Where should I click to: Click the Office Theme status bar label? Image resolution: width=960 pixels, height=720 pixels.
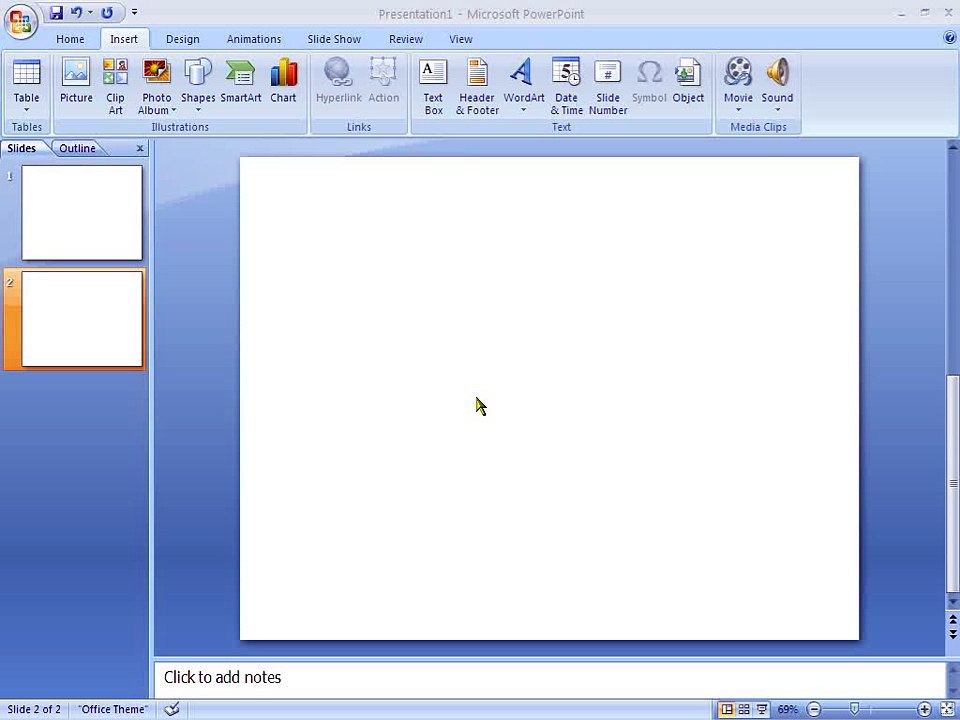point(113,709)
